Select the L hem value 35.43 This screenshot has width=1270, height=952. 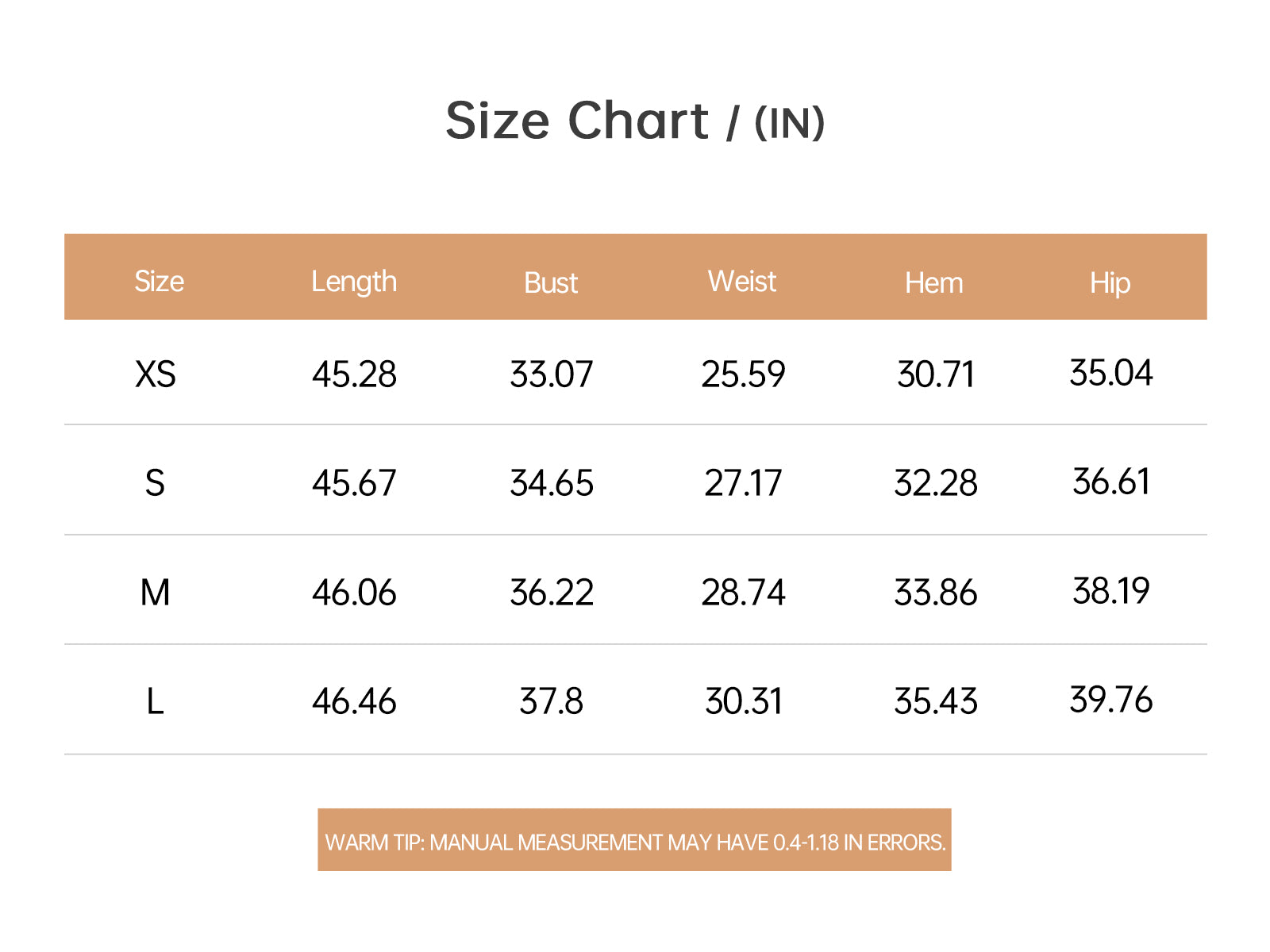936,701
